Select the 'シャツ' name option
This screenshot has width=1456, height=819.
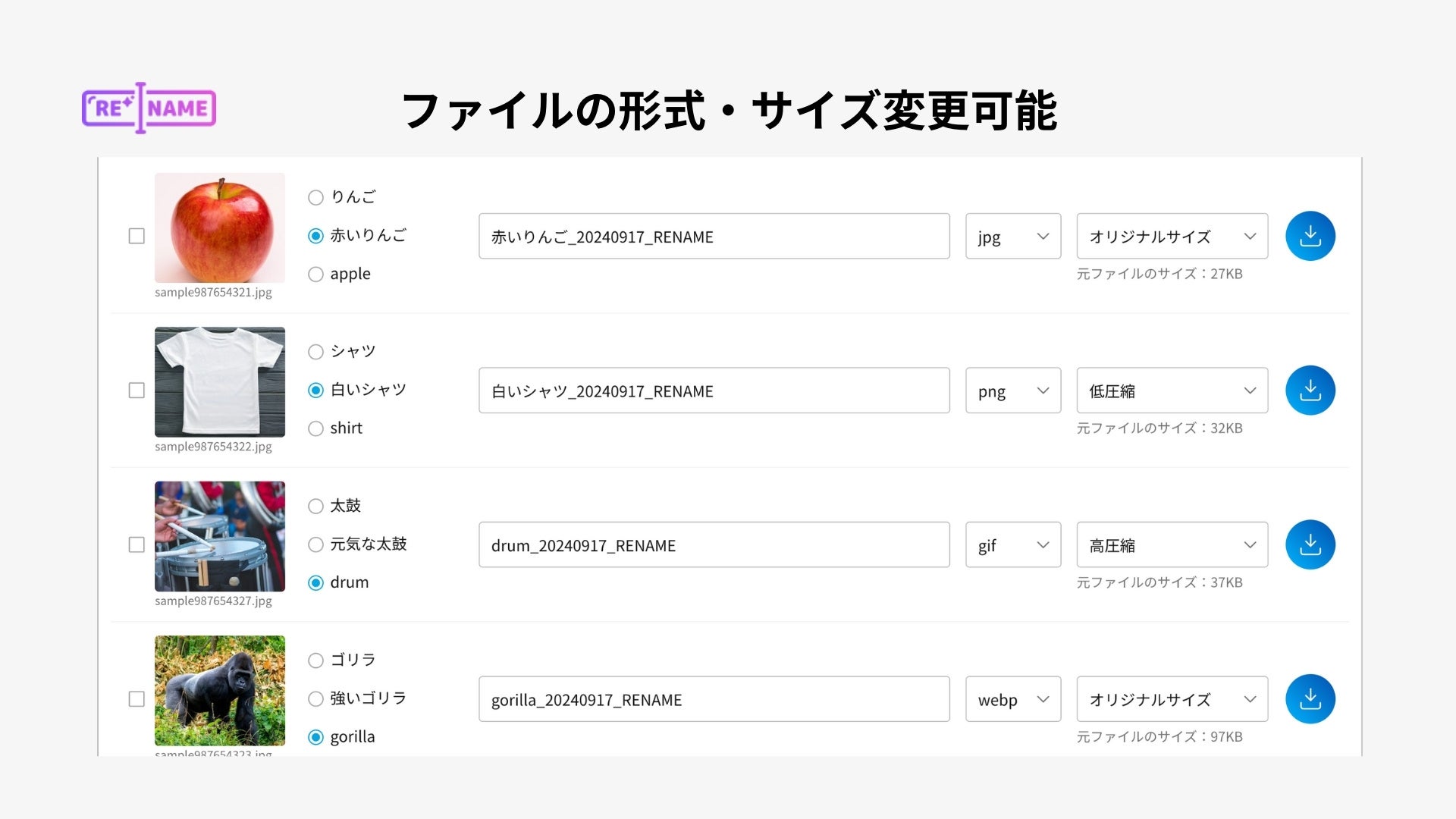pos(316,352)
